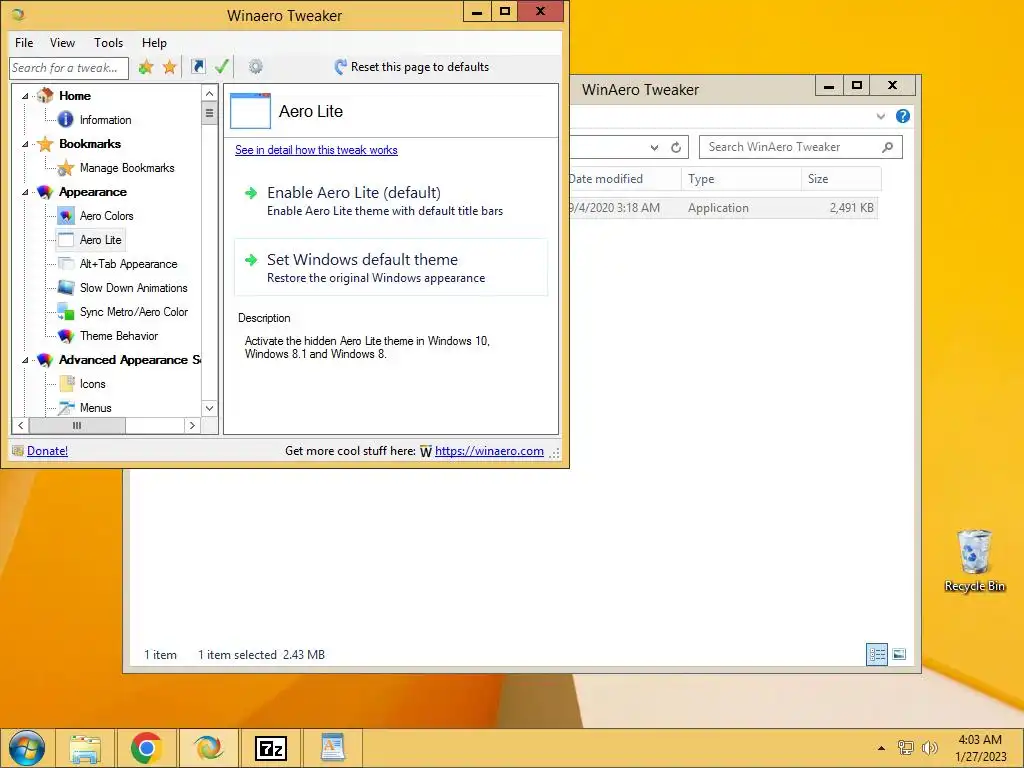Switch to large icons view in Explorer
Viewport: 1024px width, 768px height.
point(899,654)
